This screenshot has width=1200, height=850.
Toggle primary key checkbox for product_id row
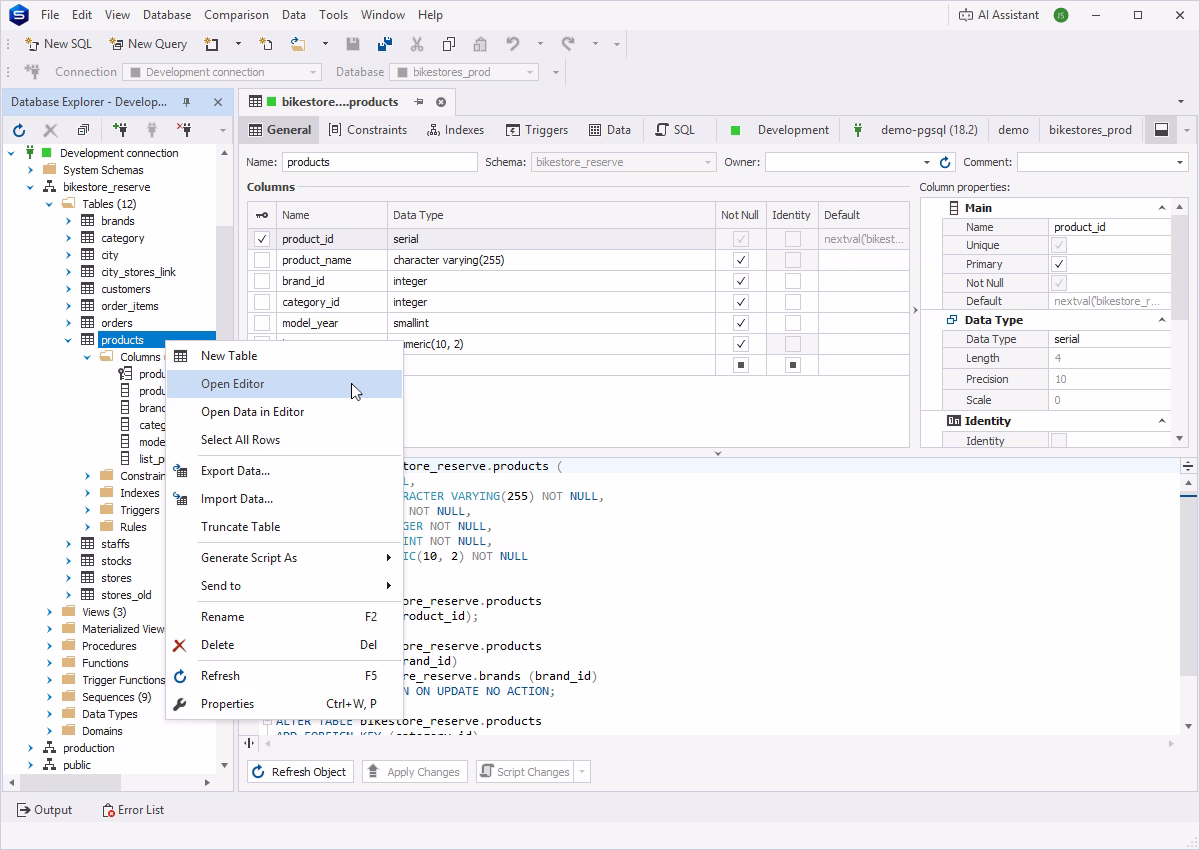[x=262, y=239]
